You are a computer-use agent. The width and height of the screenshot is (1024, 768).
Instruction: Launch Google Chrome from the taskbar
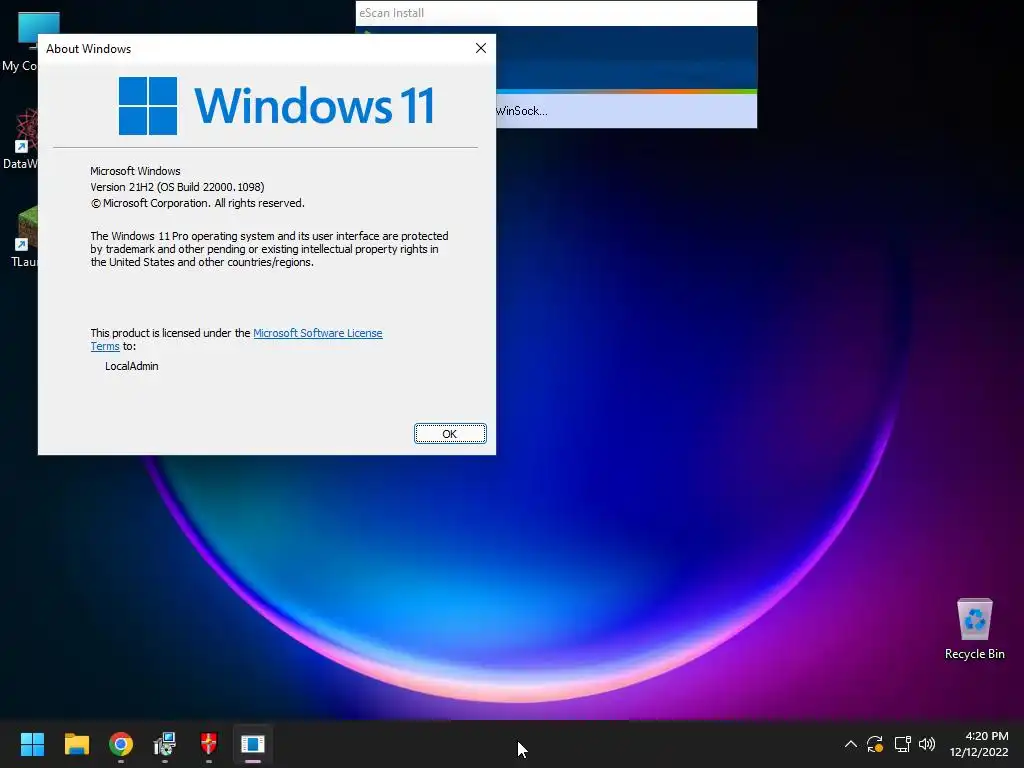coord(121,744)
